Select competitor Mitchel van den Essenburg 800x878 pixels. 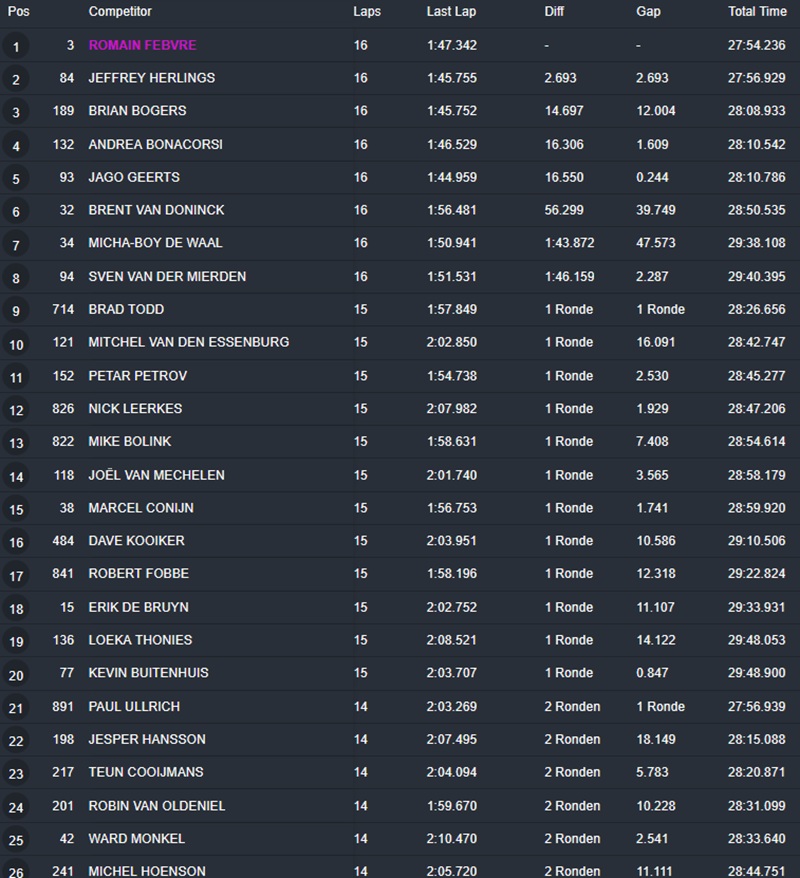coord(188,342)
